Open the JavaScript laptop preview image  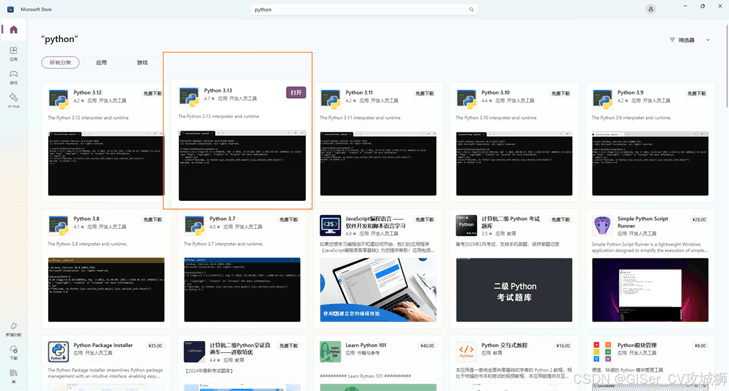(378, 290)
